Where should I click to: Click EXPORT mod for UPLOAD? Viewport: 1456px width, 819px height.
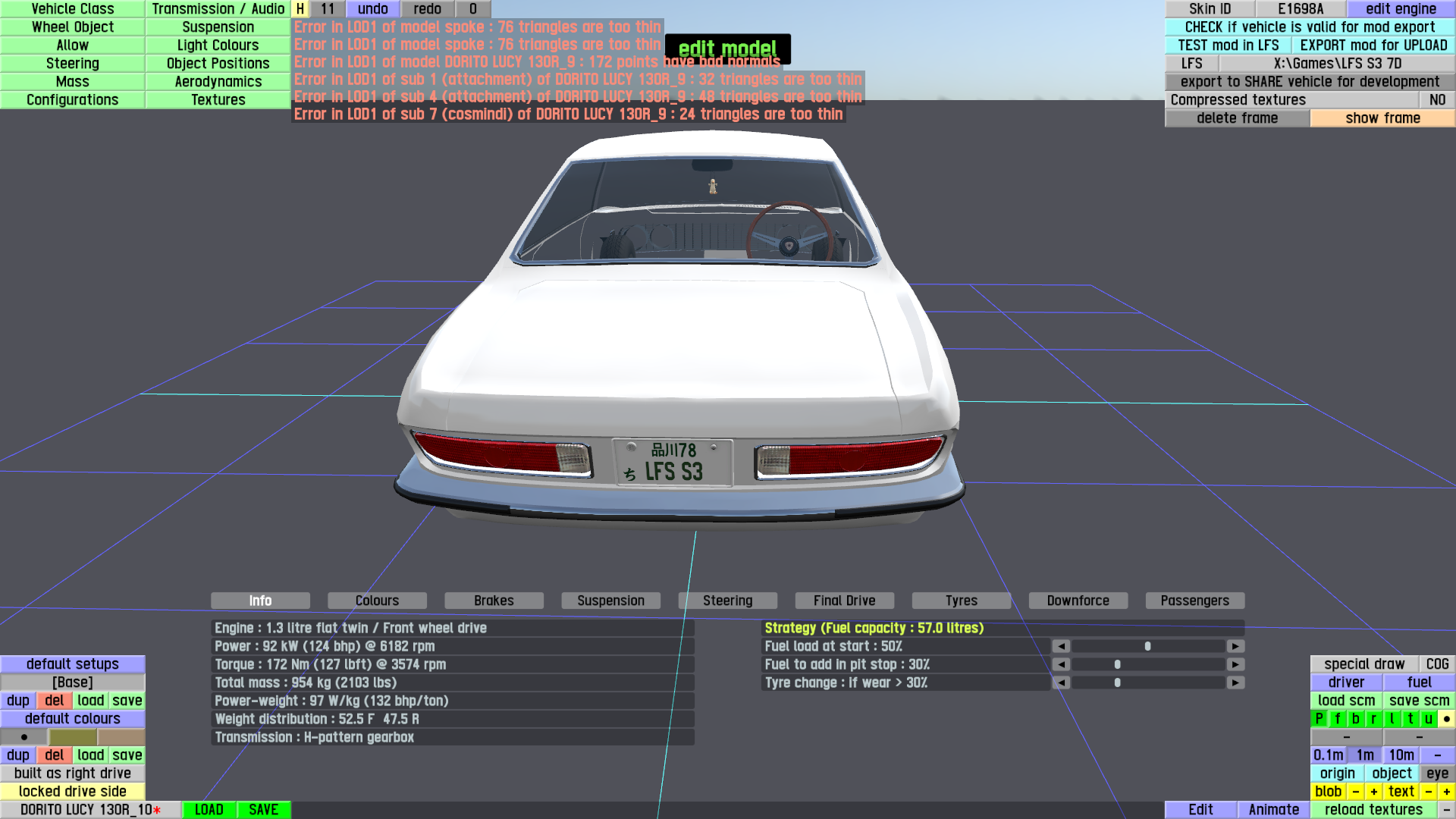click(1373, 45)
